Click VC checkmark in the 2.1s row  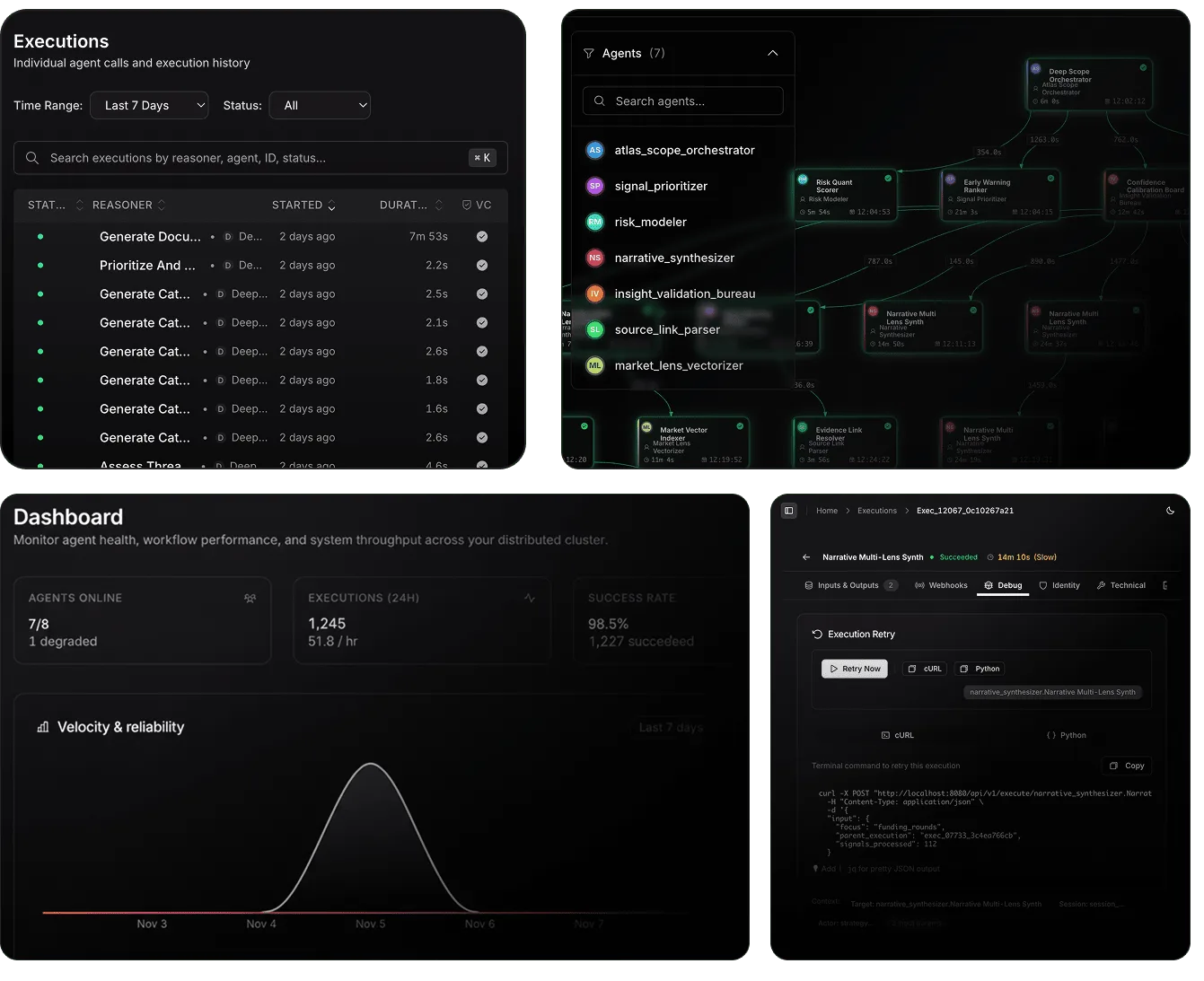[482, 323]
